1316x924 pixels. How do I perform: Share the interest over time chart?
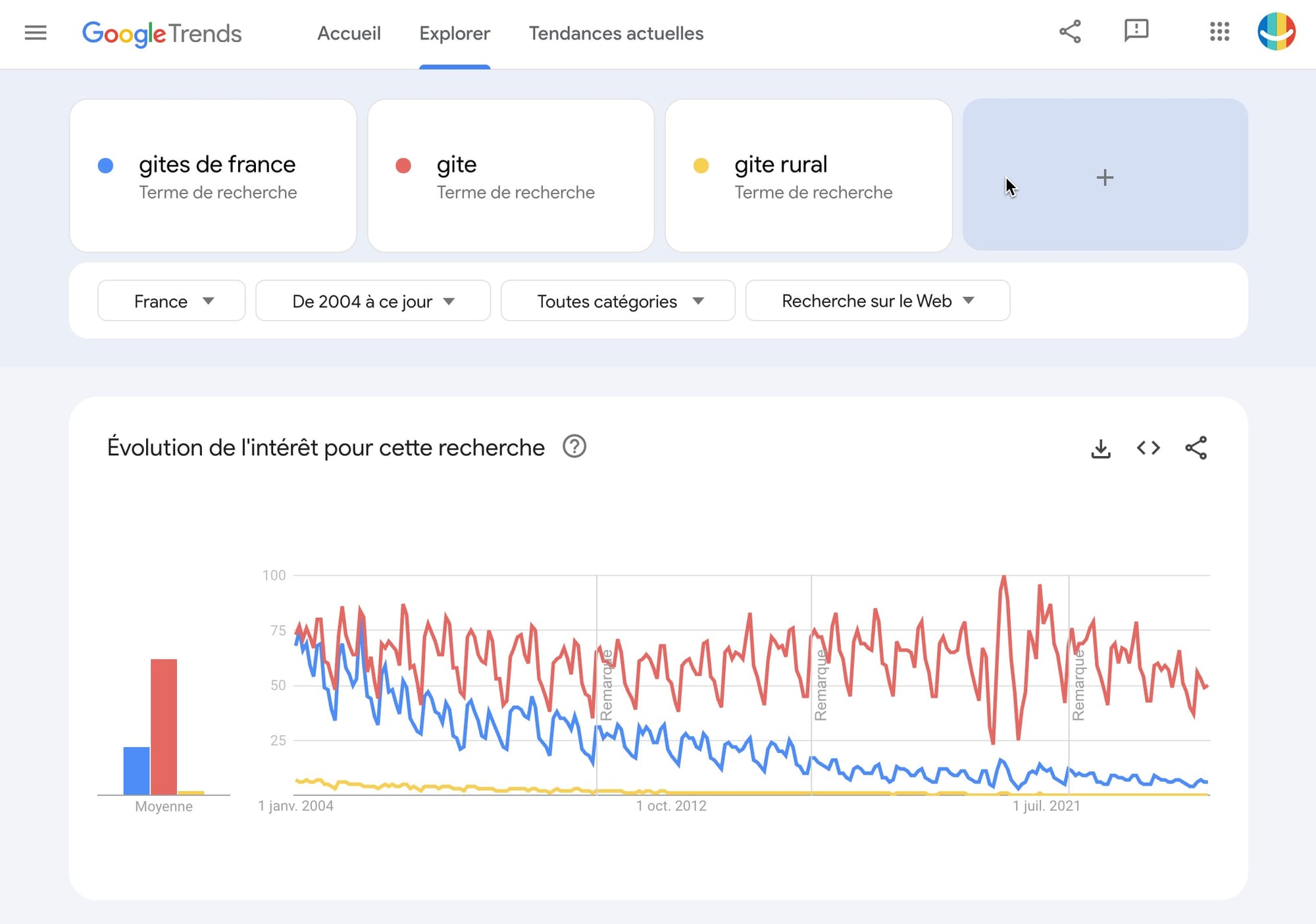(1196, 448)
